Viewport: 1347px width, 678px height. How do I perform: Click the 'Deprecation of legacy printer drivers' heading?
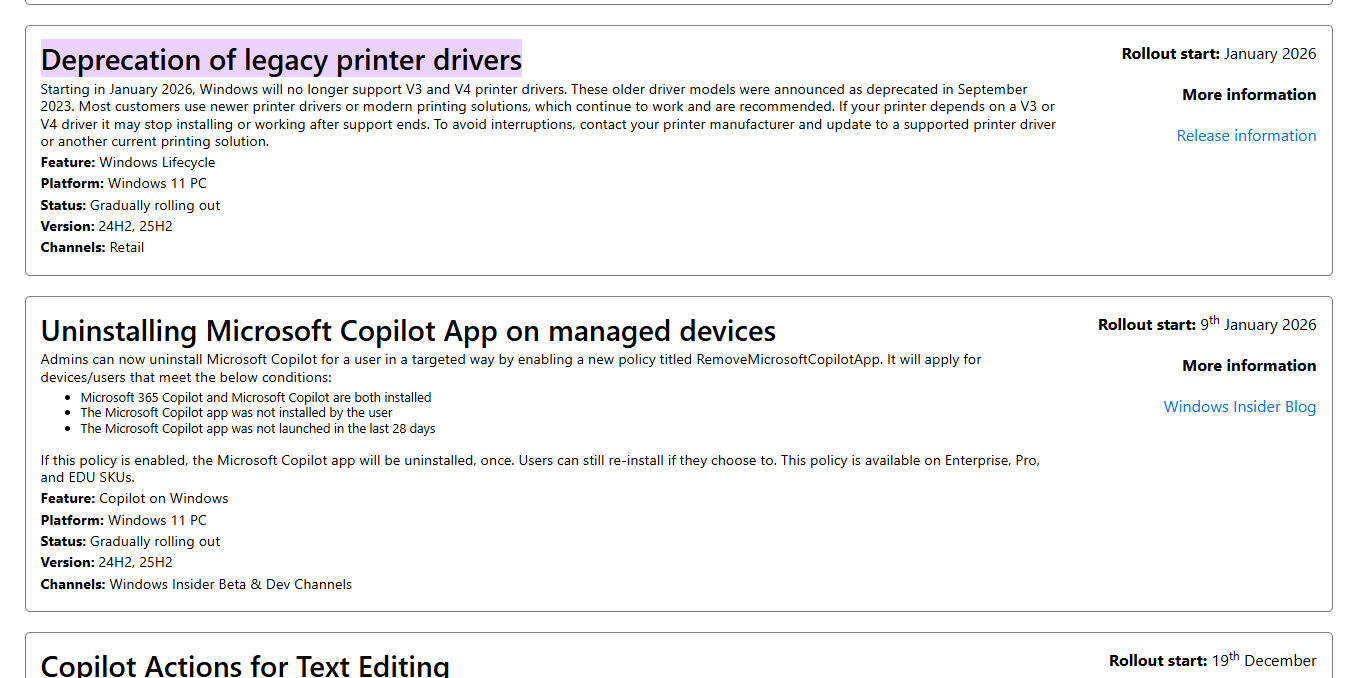(x=281, y=59)
